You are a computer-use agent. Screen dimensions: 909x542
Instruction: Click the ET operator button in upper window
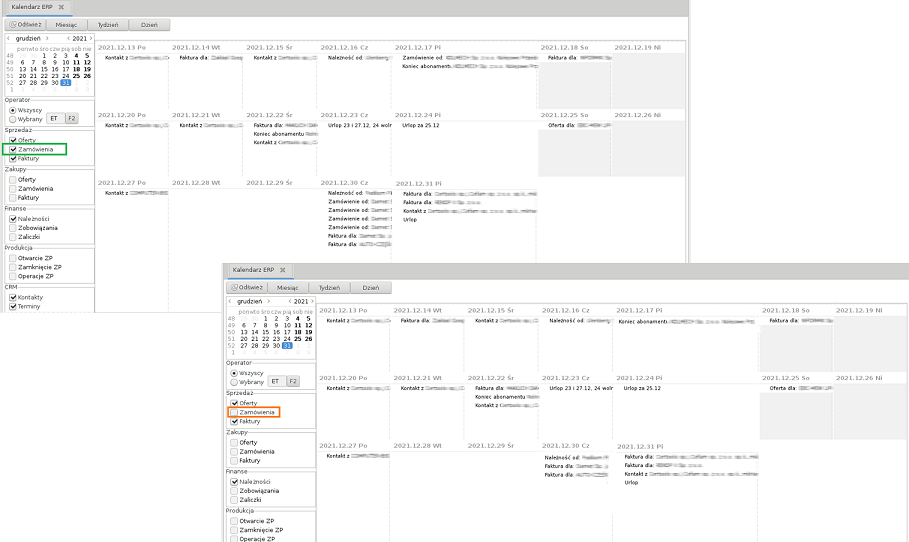(x=54, y=118)
